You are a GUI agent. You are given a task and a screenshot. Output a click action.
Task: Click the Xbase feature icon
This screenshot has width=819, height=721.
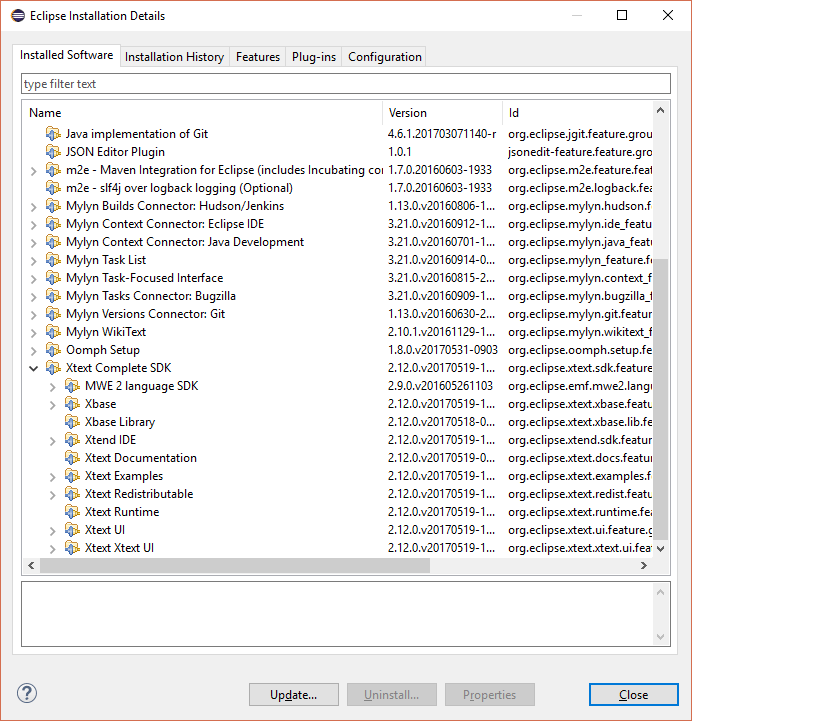pyautogui.click(x=72, y=404)
